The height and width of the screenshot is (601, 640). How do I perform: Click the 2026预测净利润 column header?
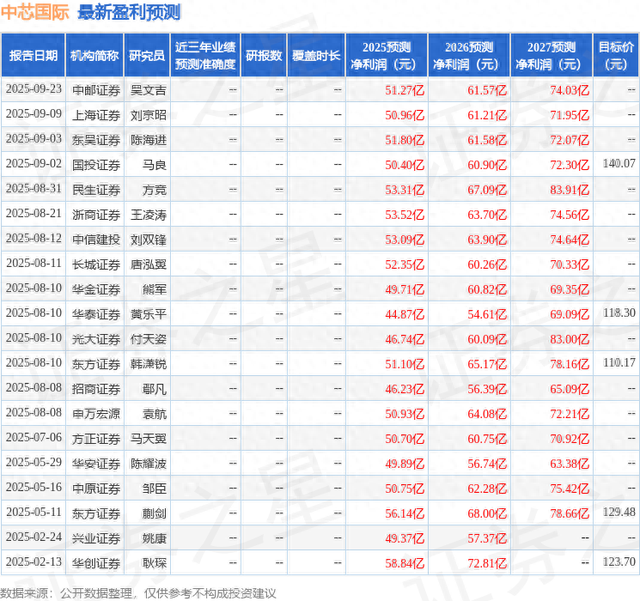click(x=469, y=56)
